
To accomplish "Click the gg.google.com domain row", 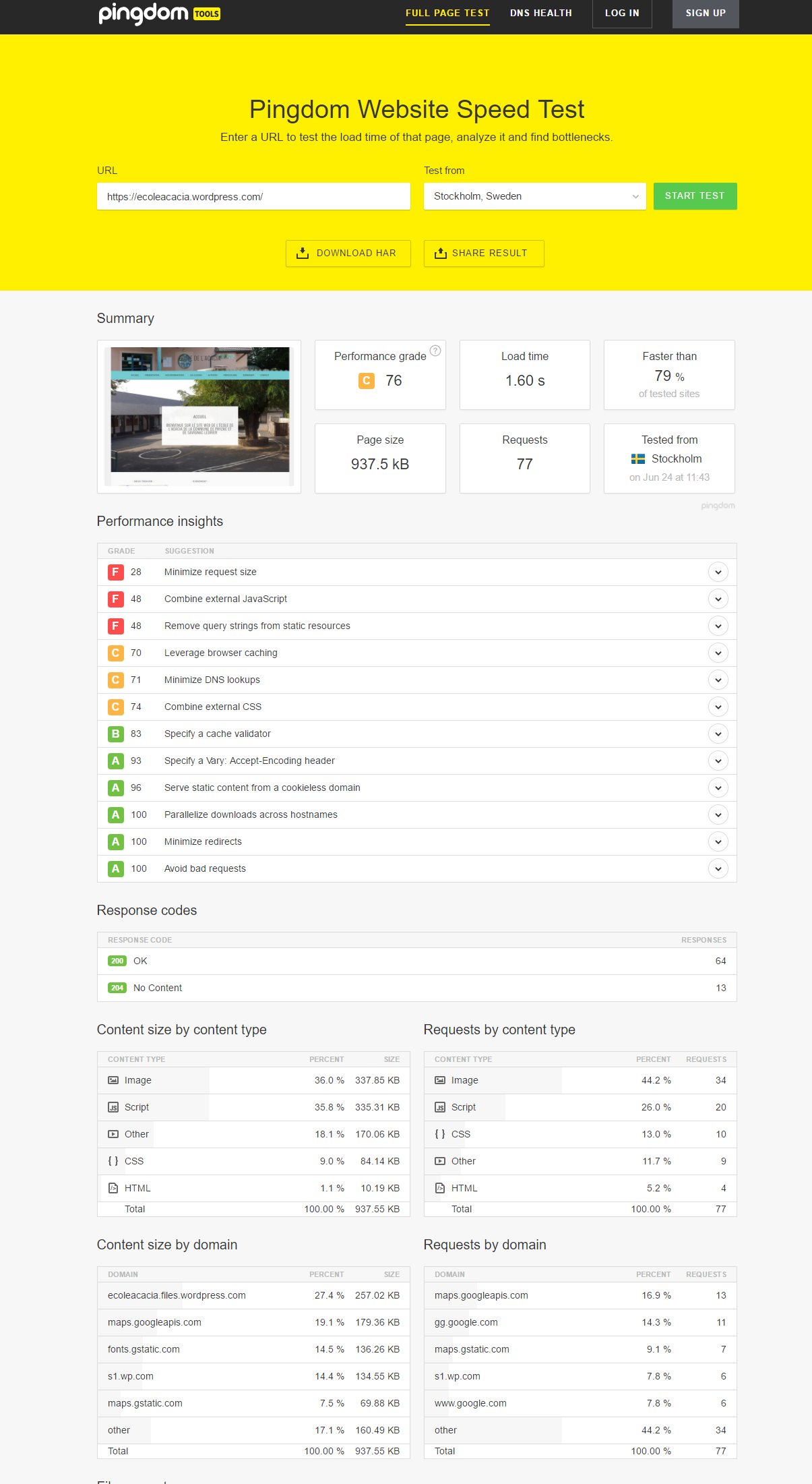I will pyautogui.click(x=580, y=1322).
